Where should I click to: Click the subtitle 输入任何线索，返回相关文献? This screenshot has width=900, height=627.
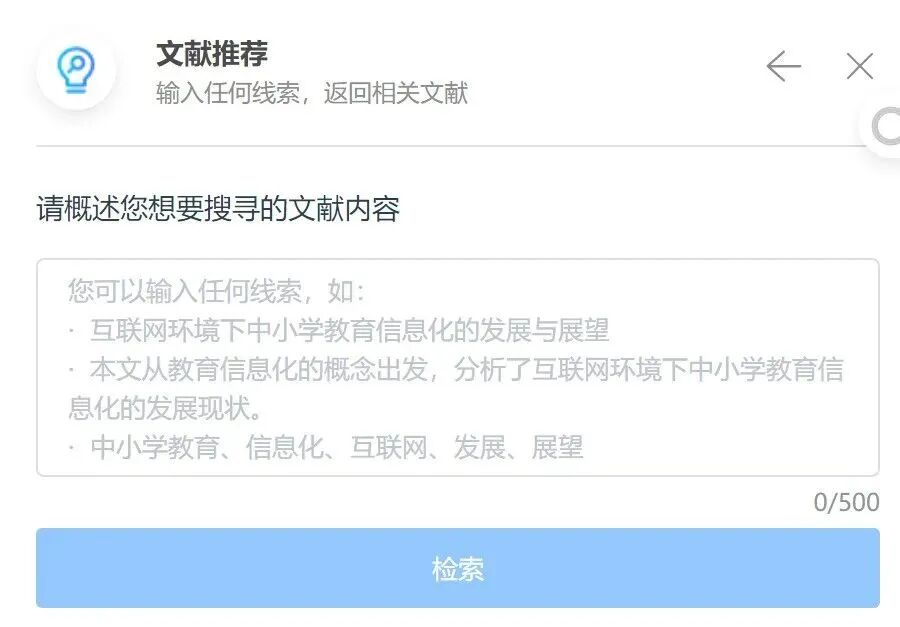pos(312,93)
